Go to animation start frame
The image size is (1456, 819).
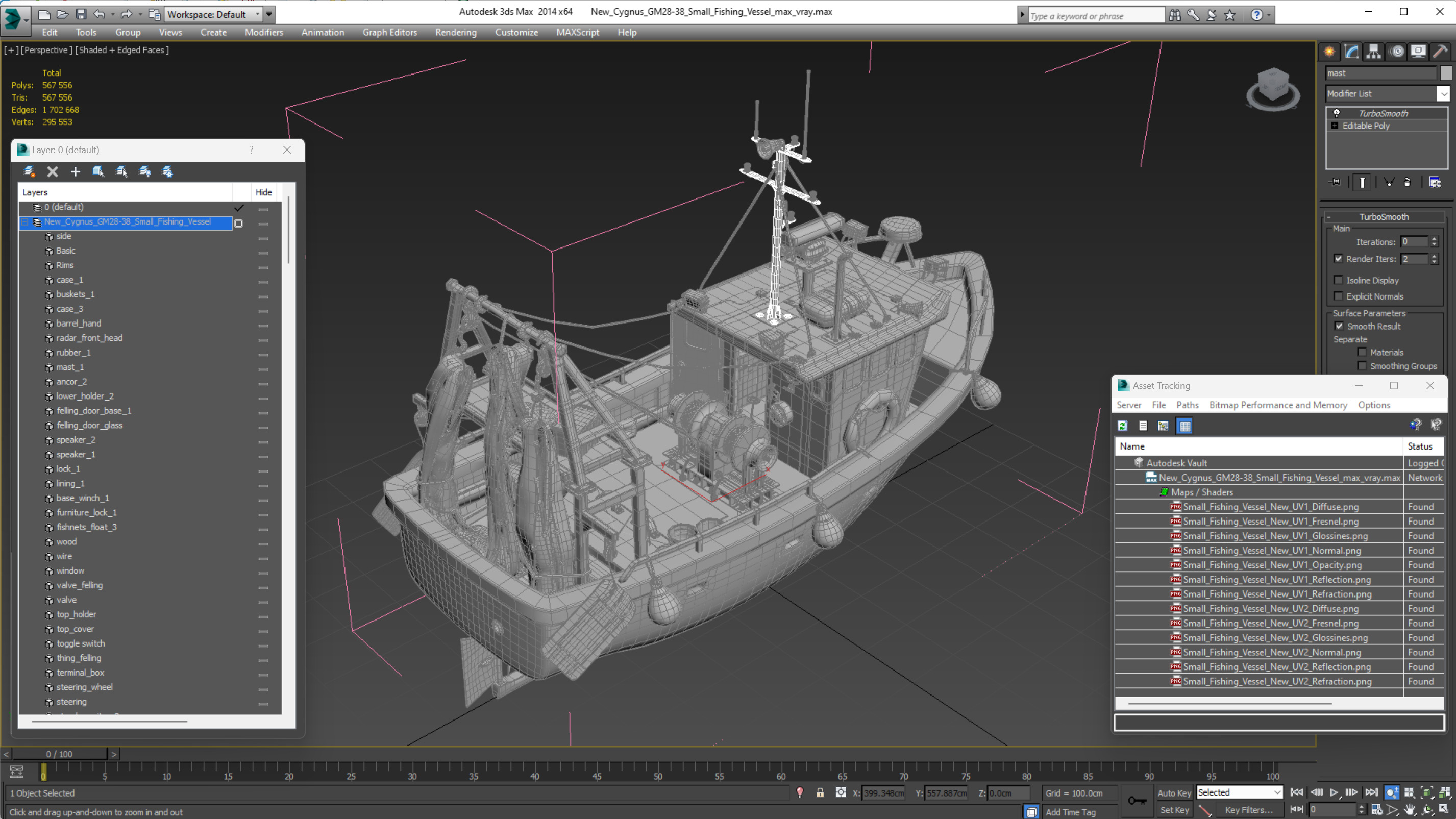(1297, 792)
